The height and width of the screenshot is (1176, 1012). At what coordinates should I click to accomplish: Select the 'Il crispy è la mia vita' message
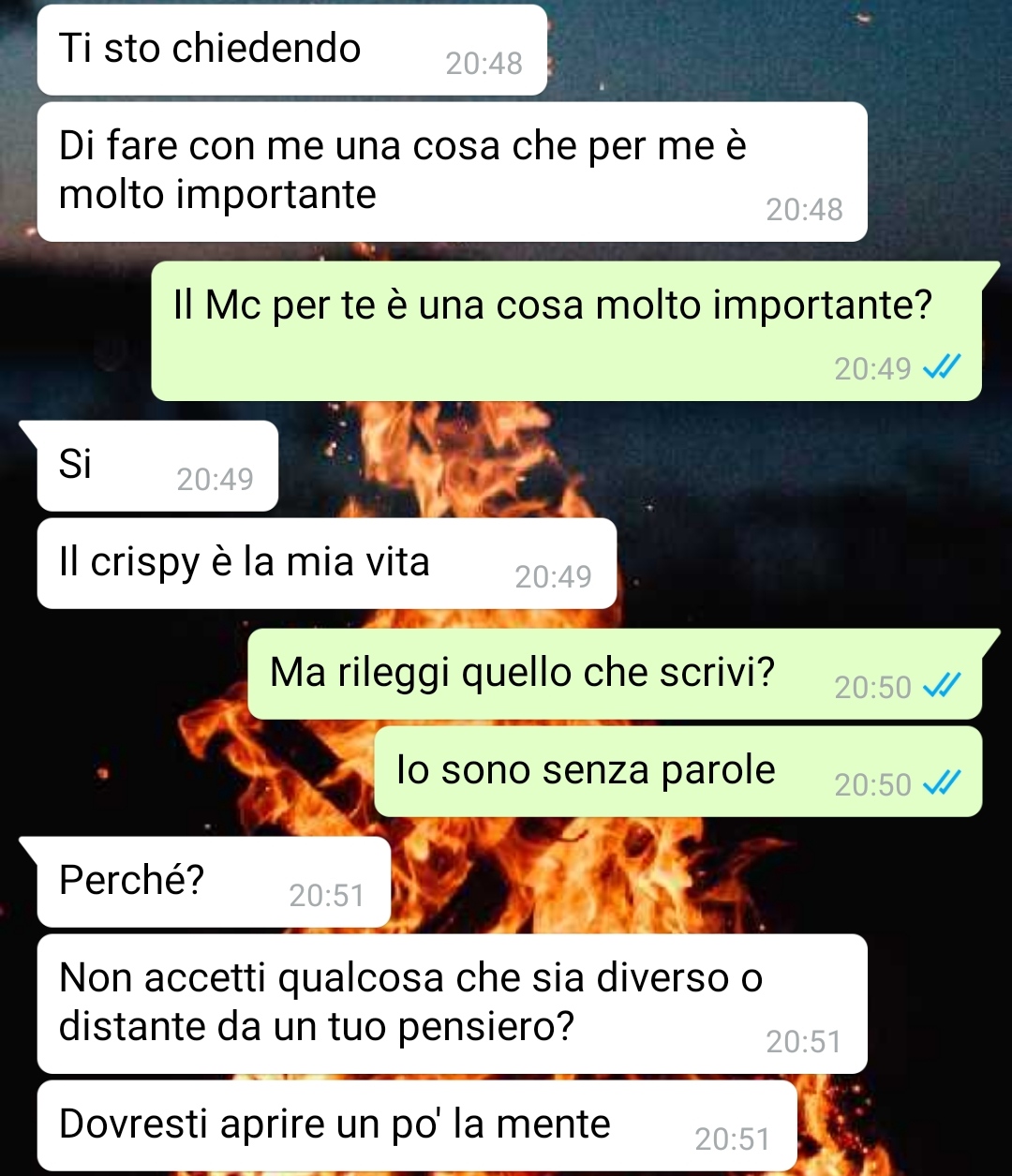[x=327, y=563]
